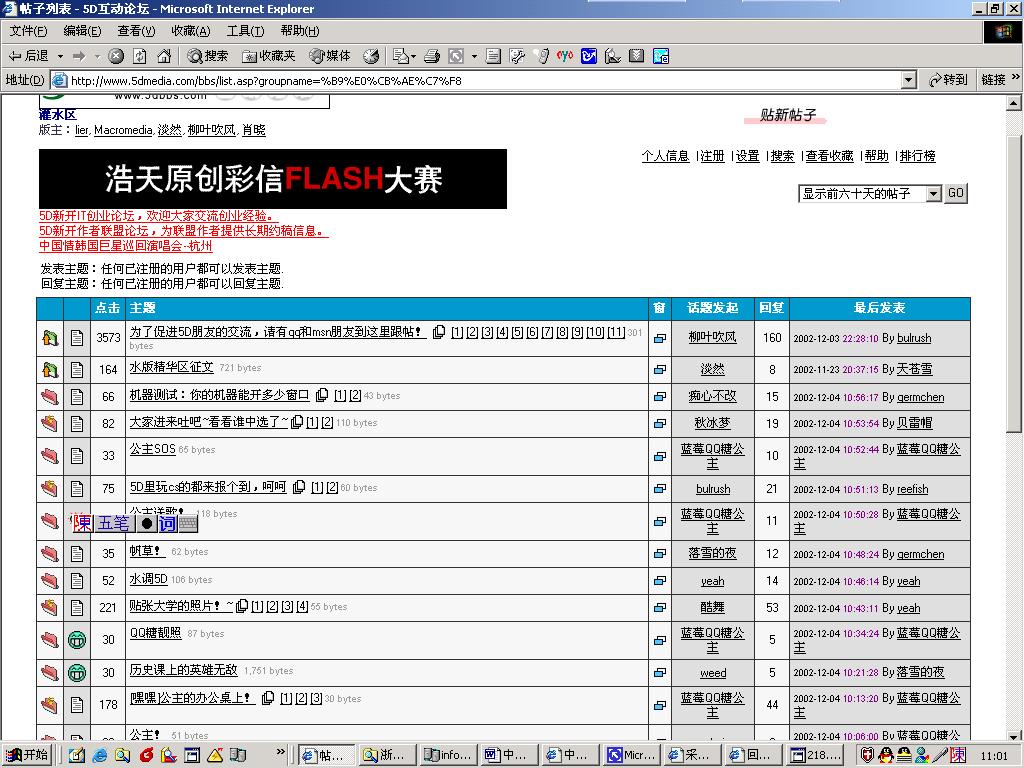Click the 搜索 (Search) toolbar button
The height and width of the screenshot is (768, 1024).
coord(208,56)
